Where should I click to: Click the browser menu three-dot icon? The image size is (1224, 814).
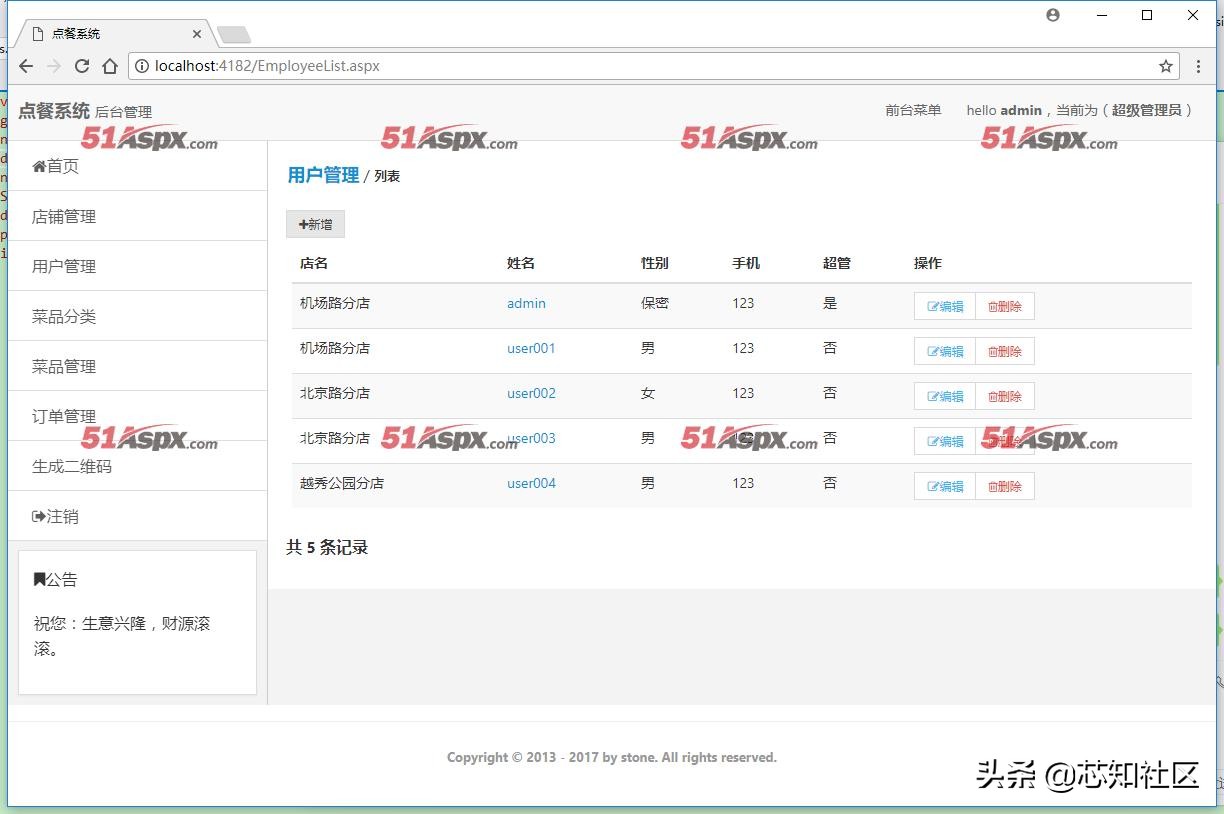tap(1198, 66)
